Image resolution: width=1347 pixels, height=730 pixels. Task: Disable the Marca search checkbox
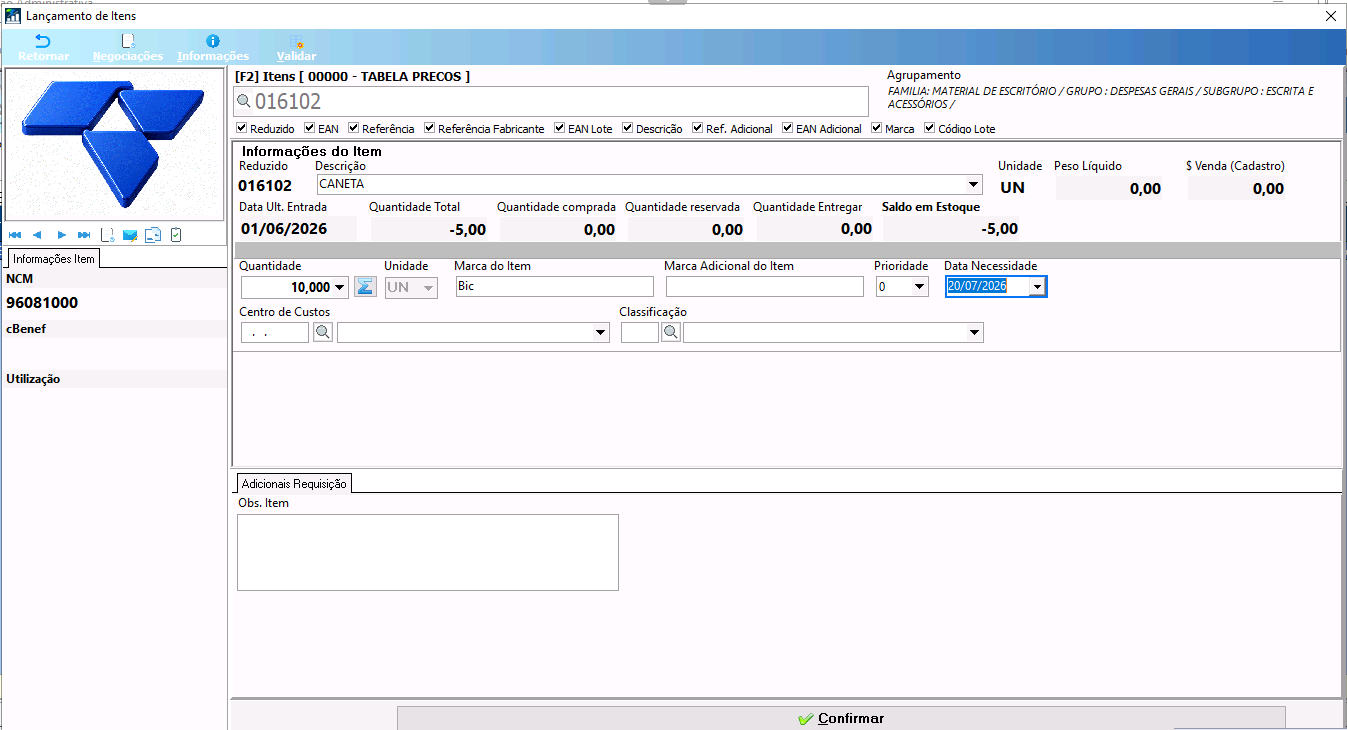(x=877, y=128)
